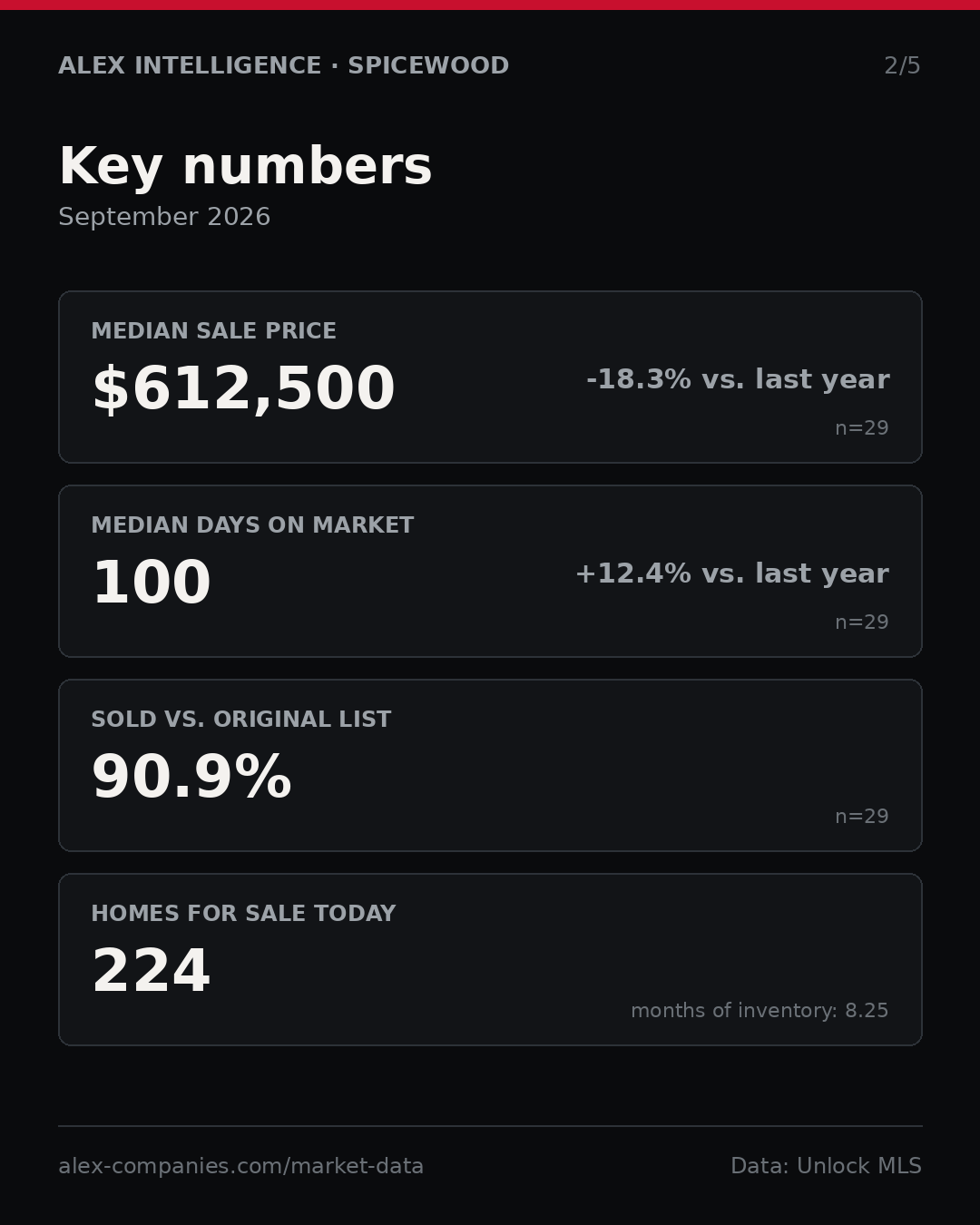Viewport: 980px width, 1225px height.
Task: Click the 224 homes count
Action: (x=152, y=972)
